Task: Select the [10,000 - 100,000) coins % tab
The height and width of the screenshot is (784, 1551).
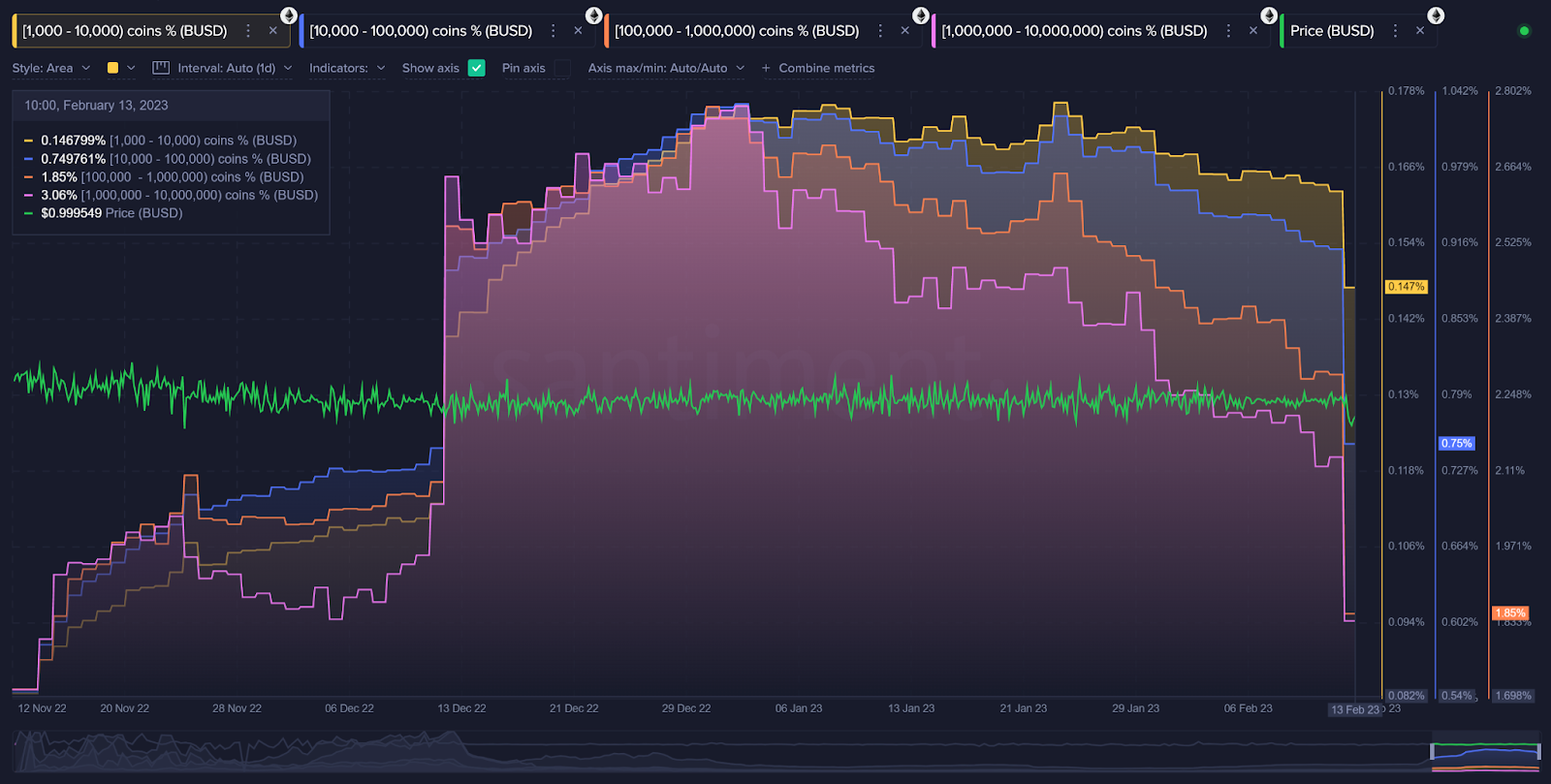Action: tap(421, 31)
